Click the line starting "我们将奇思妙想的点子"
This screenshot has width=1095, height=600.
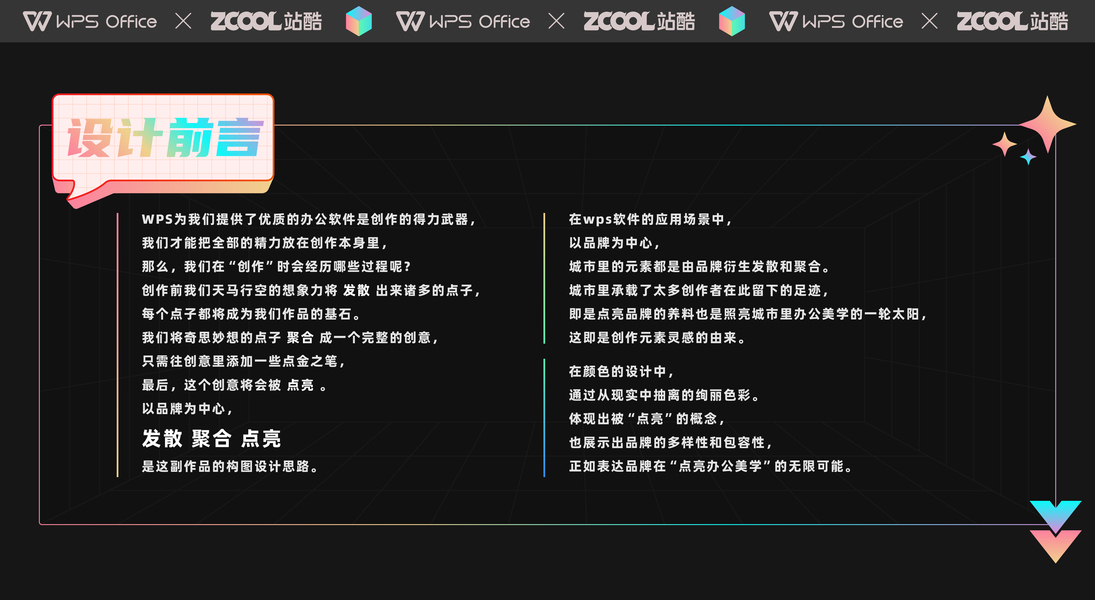point(290,338)
